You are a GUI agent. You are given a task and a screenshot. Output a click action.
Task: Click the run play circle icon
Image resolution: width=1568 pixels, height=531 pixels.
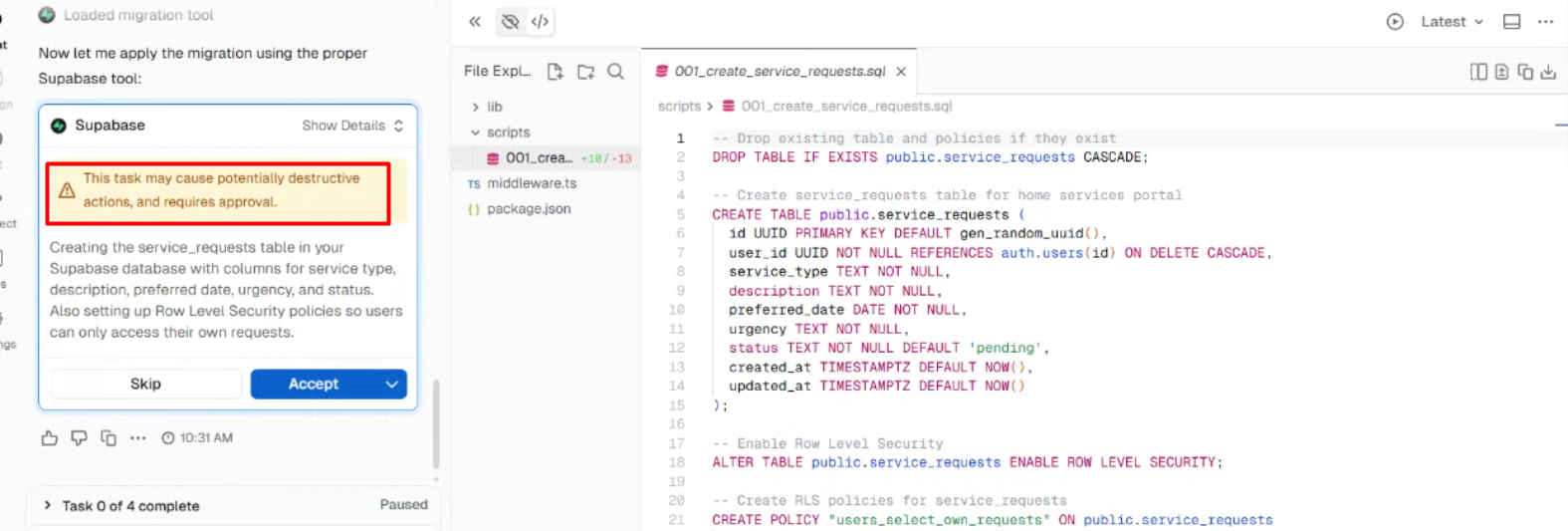1395,22
